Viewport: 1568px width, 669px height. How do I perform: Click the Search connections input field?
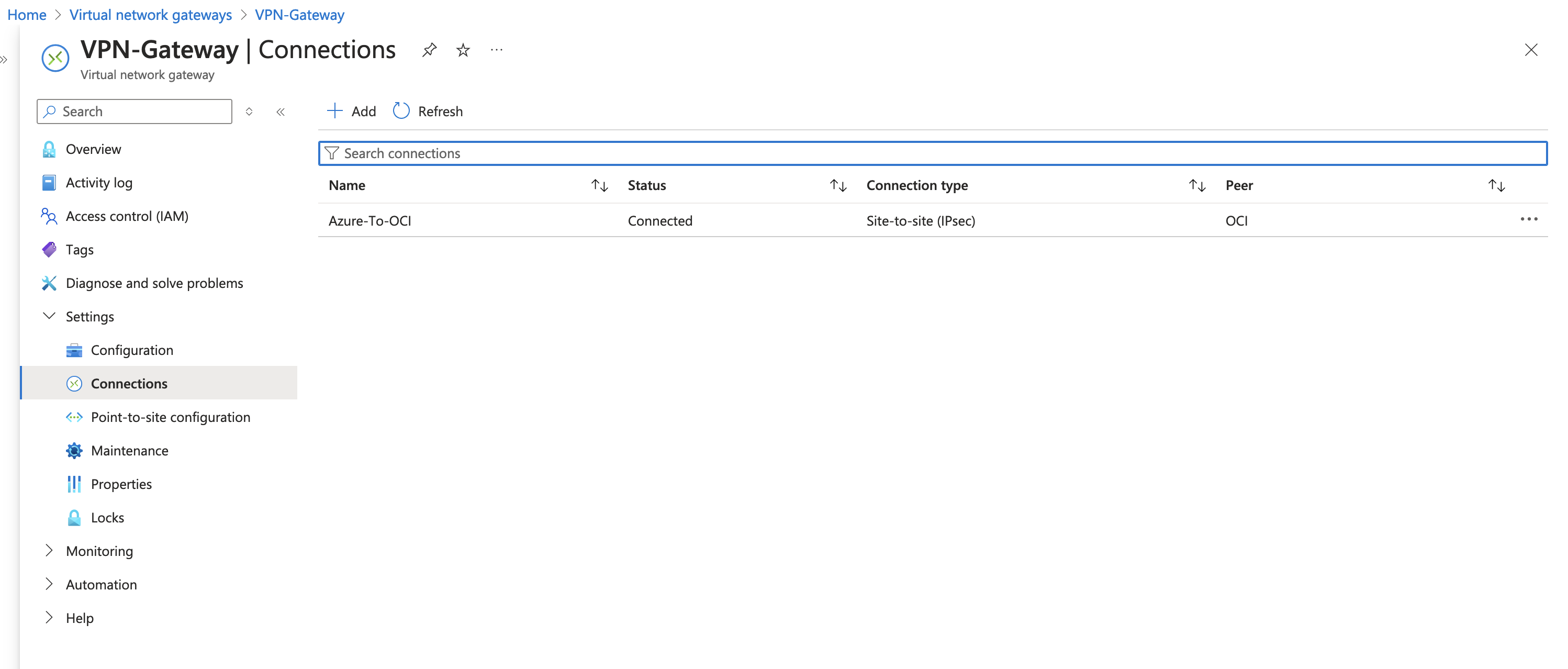tap(934, 152)
